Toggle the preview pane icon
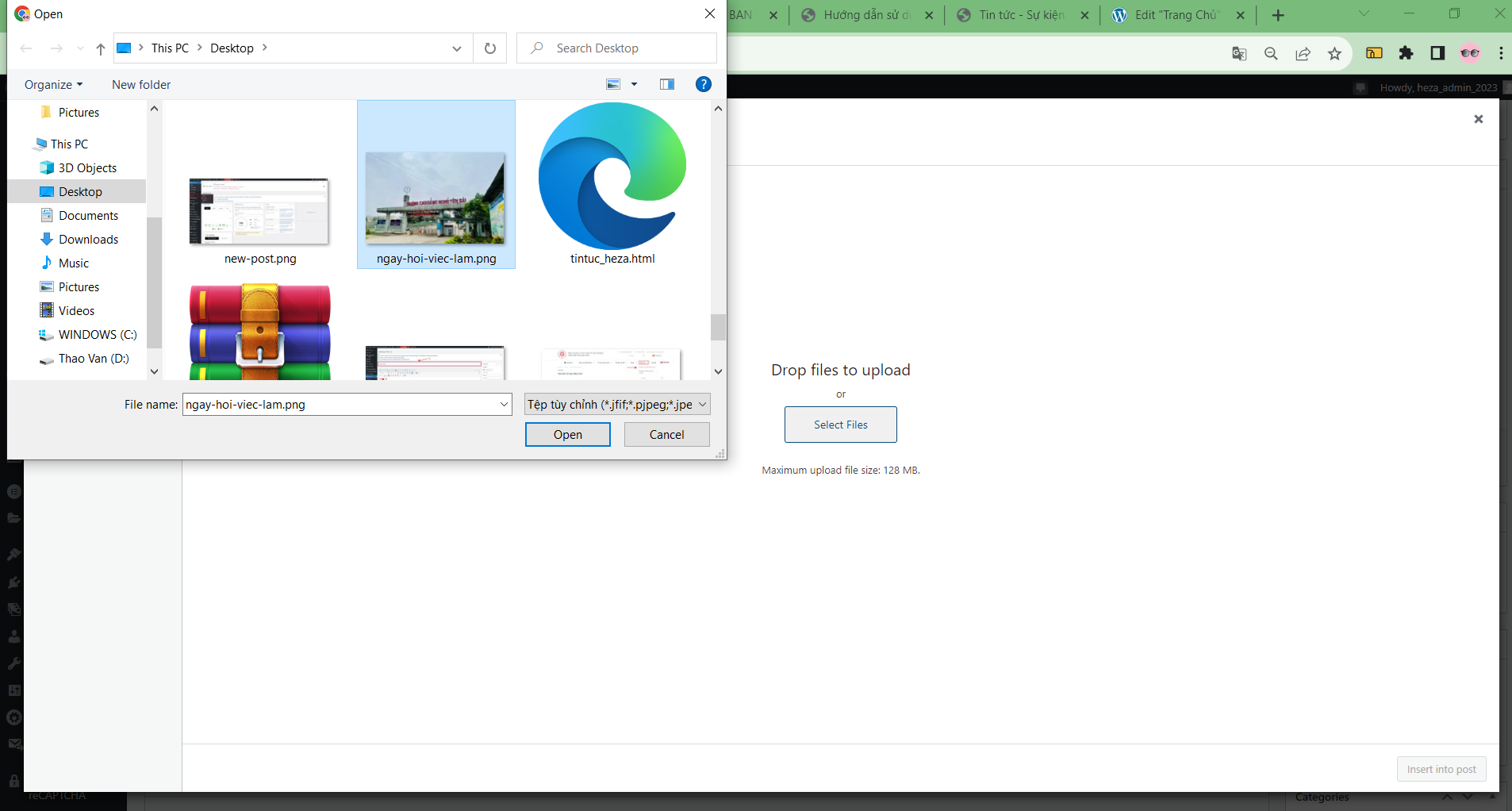The image size is (1512, 811). tap(667, 84)
